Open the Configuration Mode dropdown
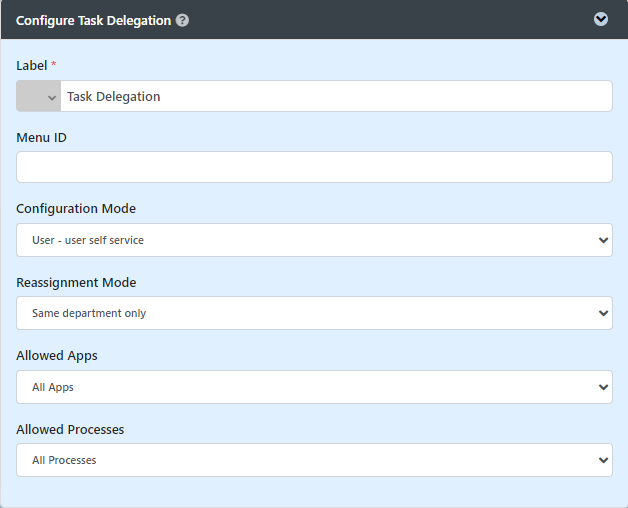 [x=314, y=240]
